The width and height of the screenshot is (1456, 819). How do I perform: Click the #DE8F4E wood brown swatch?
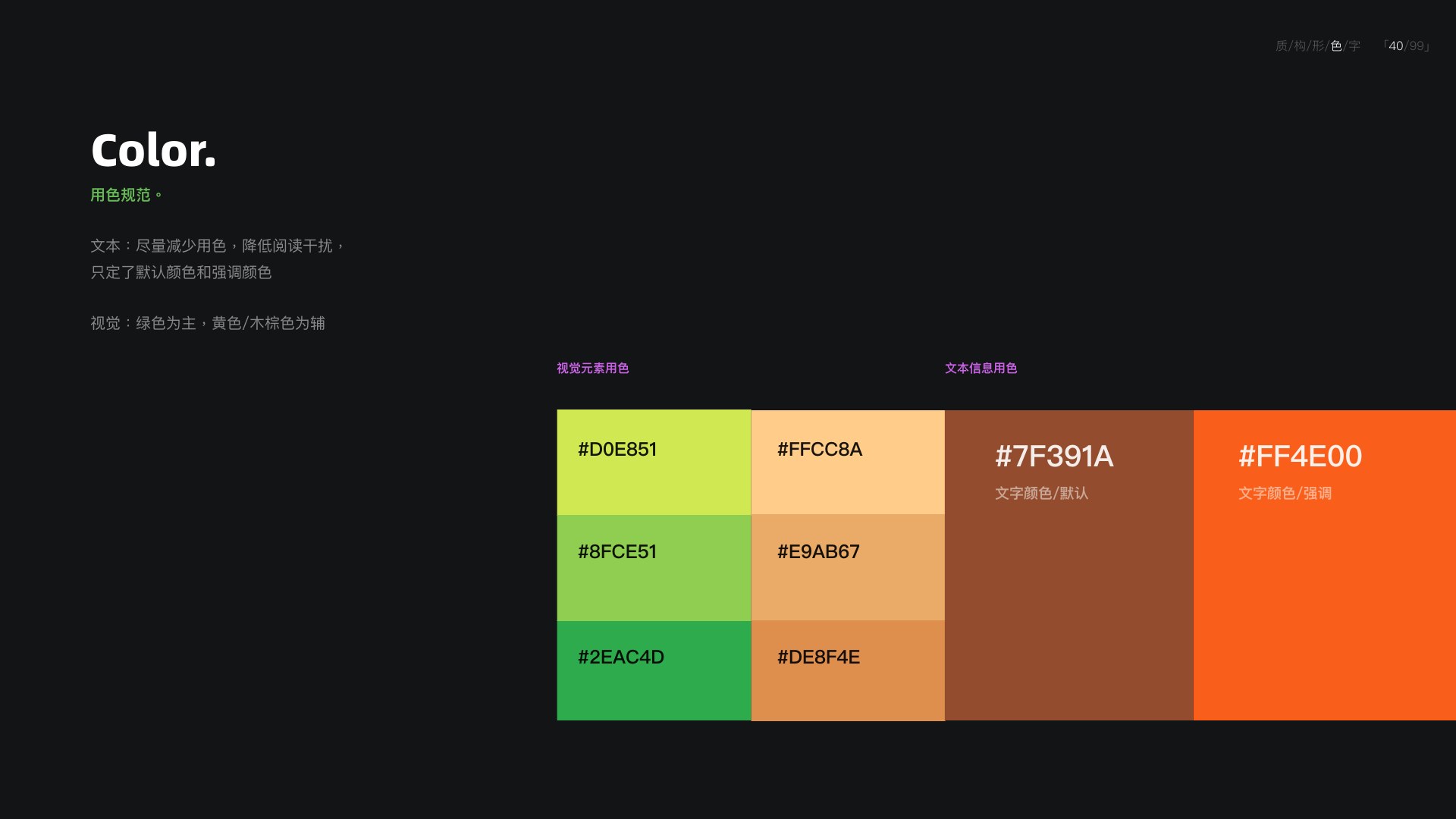[x=848, y=670]
